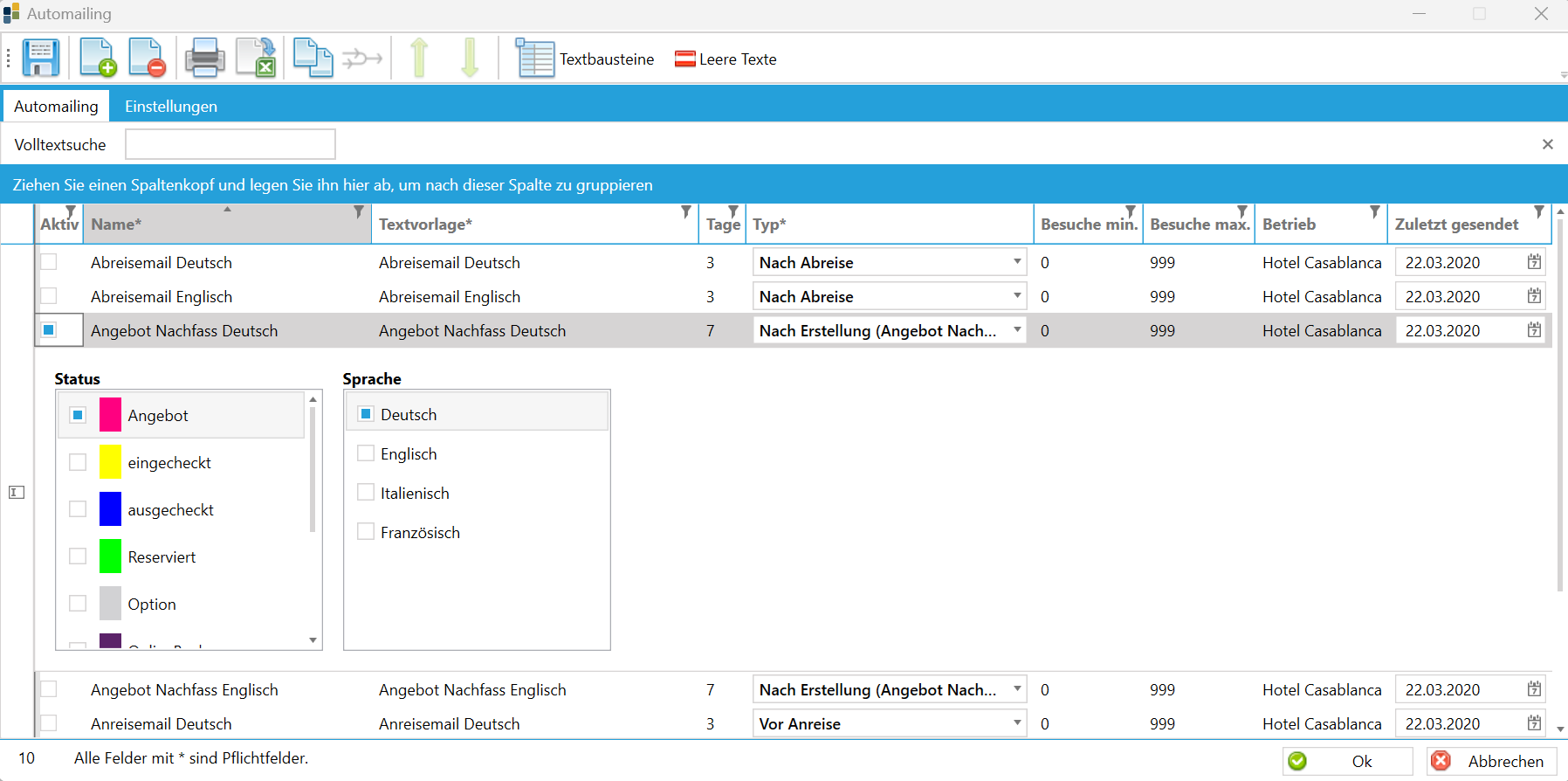
Task: Open filter for Besuche min. column
Action: (1131, 212)
